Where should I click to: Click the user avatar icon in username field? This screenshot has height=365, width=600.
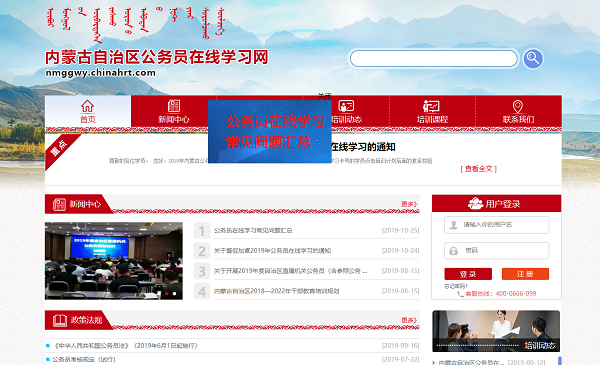tap(453, 225)
